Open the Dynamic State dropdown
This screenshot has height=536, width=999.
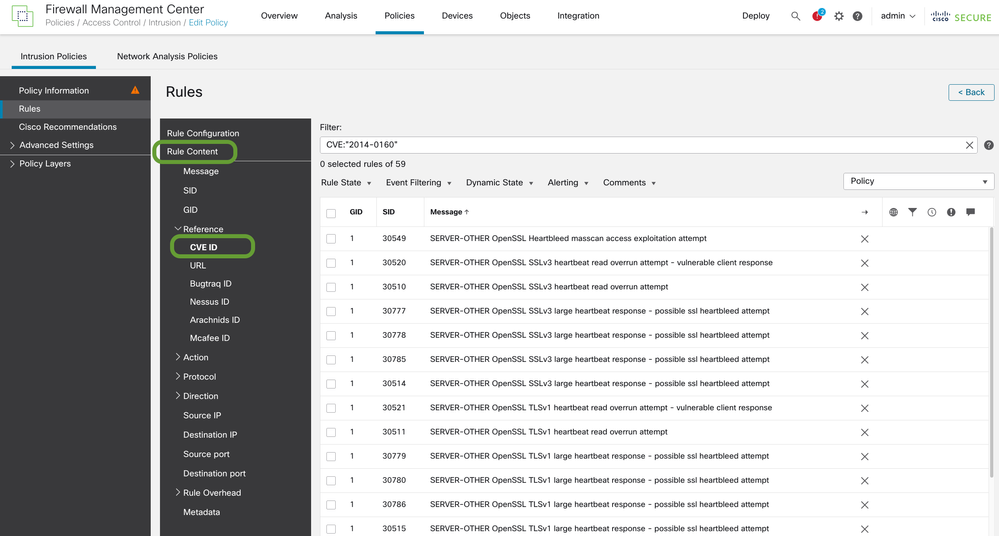click(x=500, y=182)
